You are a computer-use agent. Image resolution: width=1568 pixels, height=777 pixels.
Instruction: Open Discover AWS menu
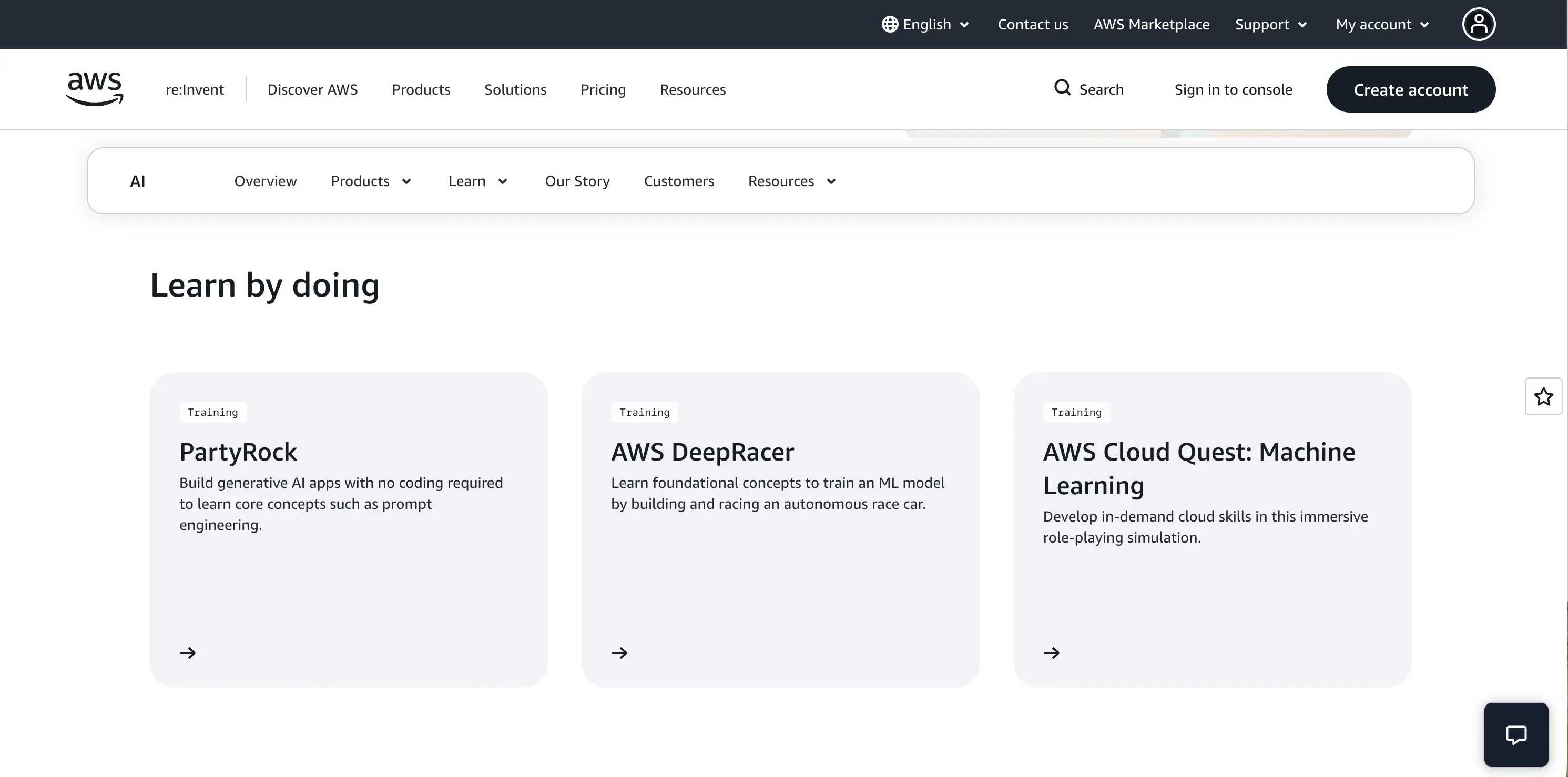(312, 89)
